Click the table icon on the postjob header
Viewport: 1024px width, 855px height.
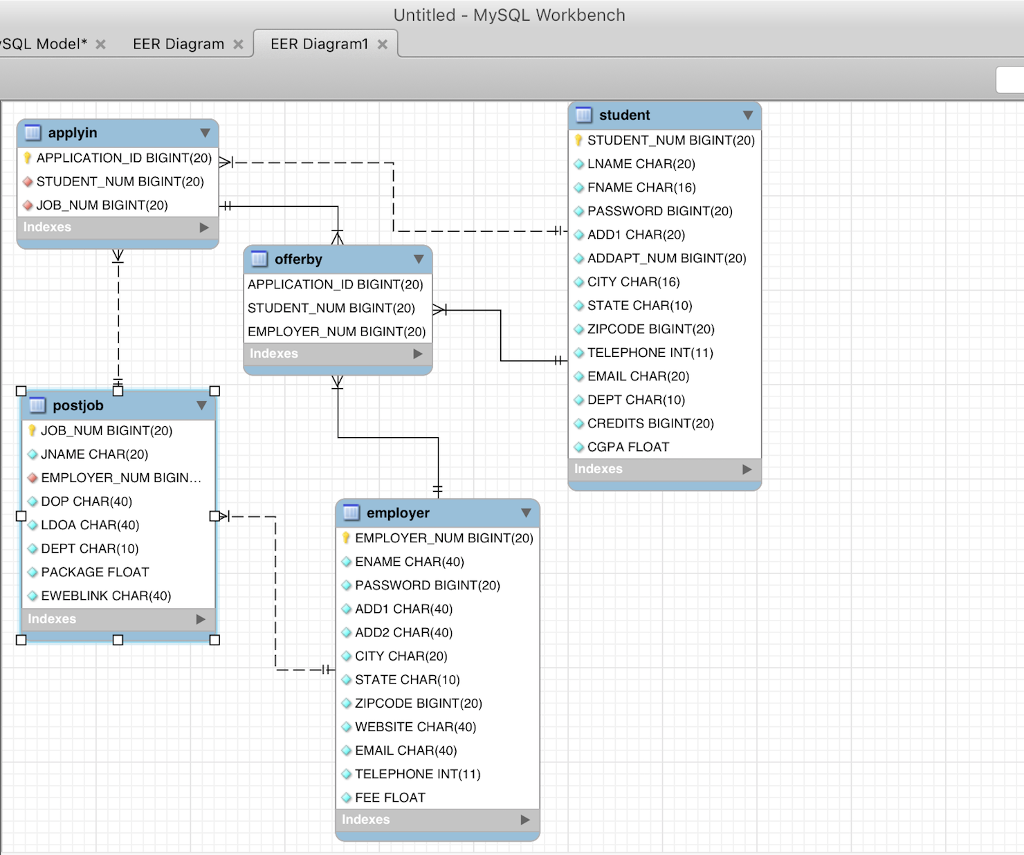pyautogui.click(x=37, y=405)
